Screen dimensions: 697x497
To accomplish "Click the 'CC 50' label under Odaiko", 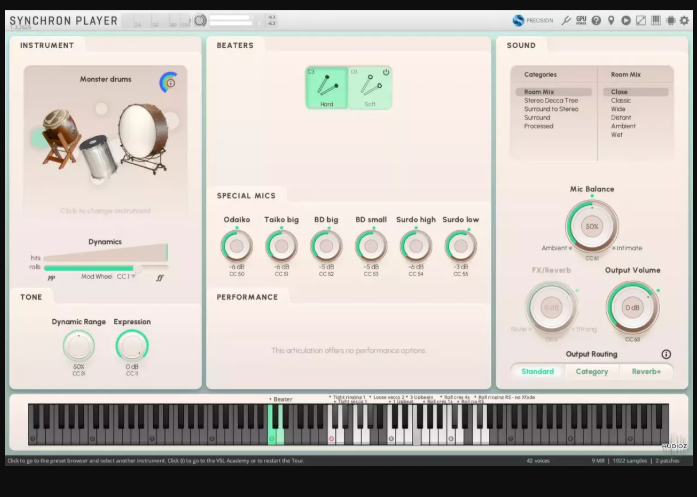I will (x=237, y=274).
